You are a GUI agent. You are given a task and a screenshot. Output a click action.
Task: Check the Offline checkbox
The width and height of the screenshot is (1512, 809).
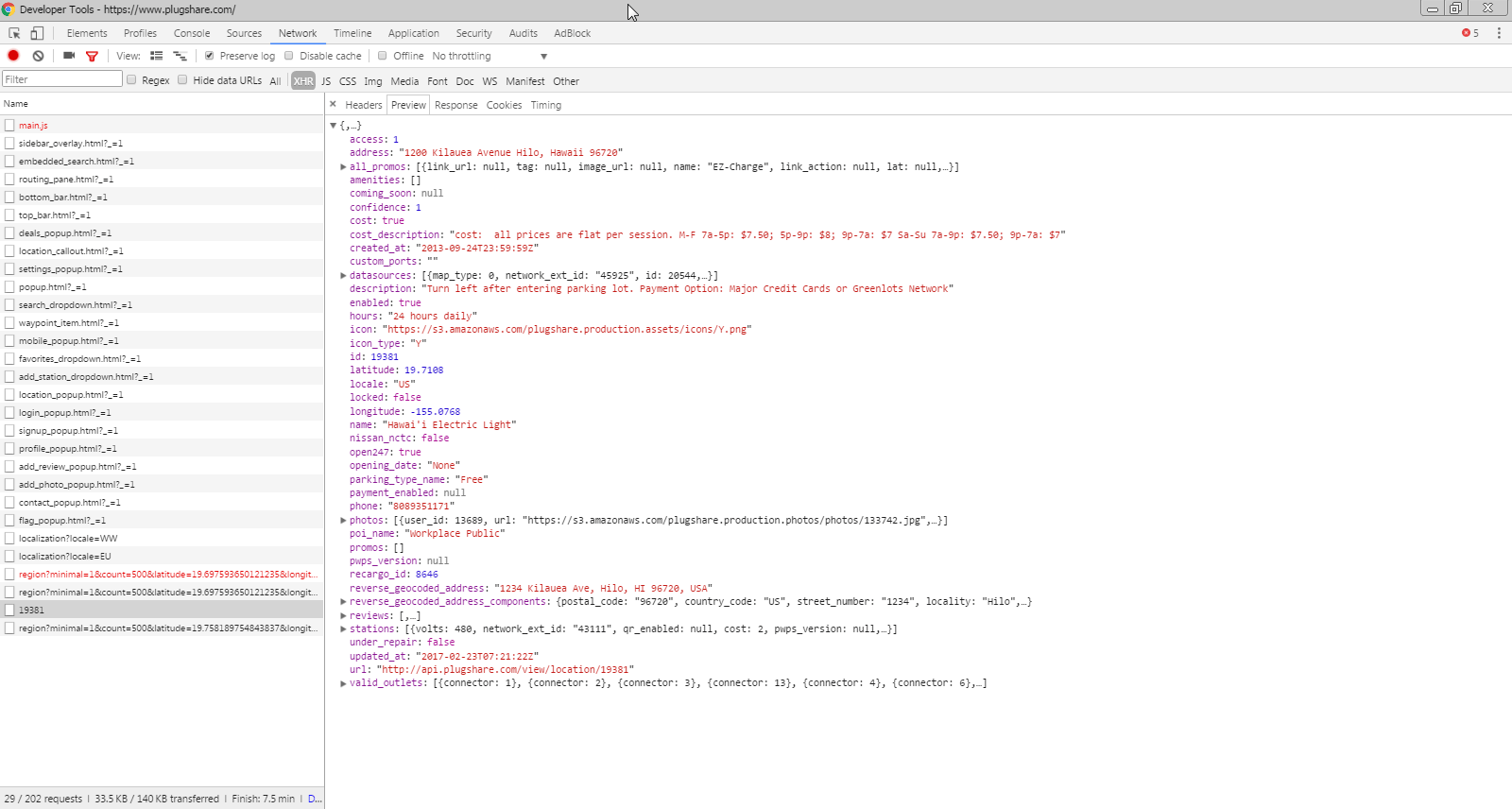383,56
